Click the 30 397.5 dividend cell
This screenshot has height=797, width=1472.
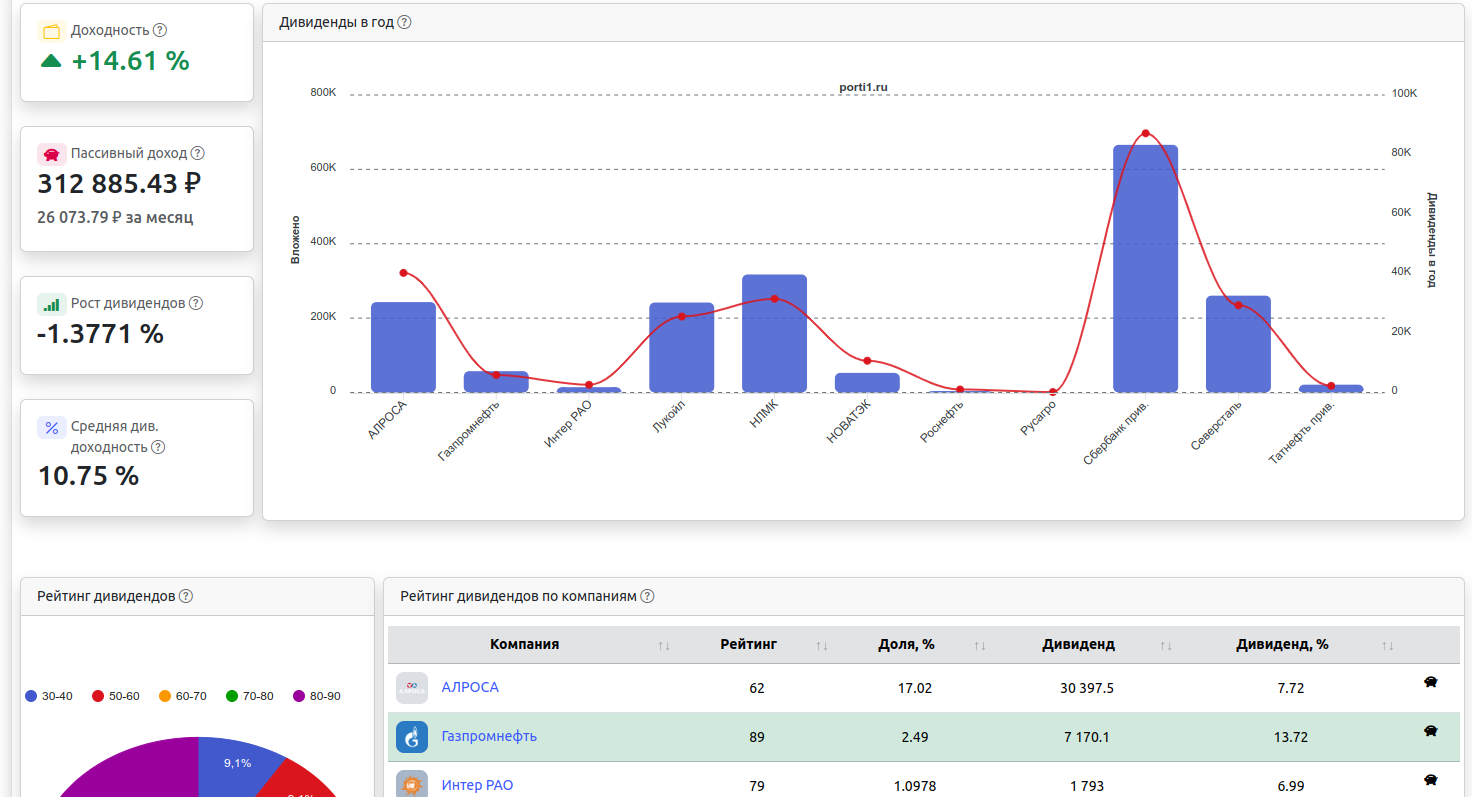1087,688
